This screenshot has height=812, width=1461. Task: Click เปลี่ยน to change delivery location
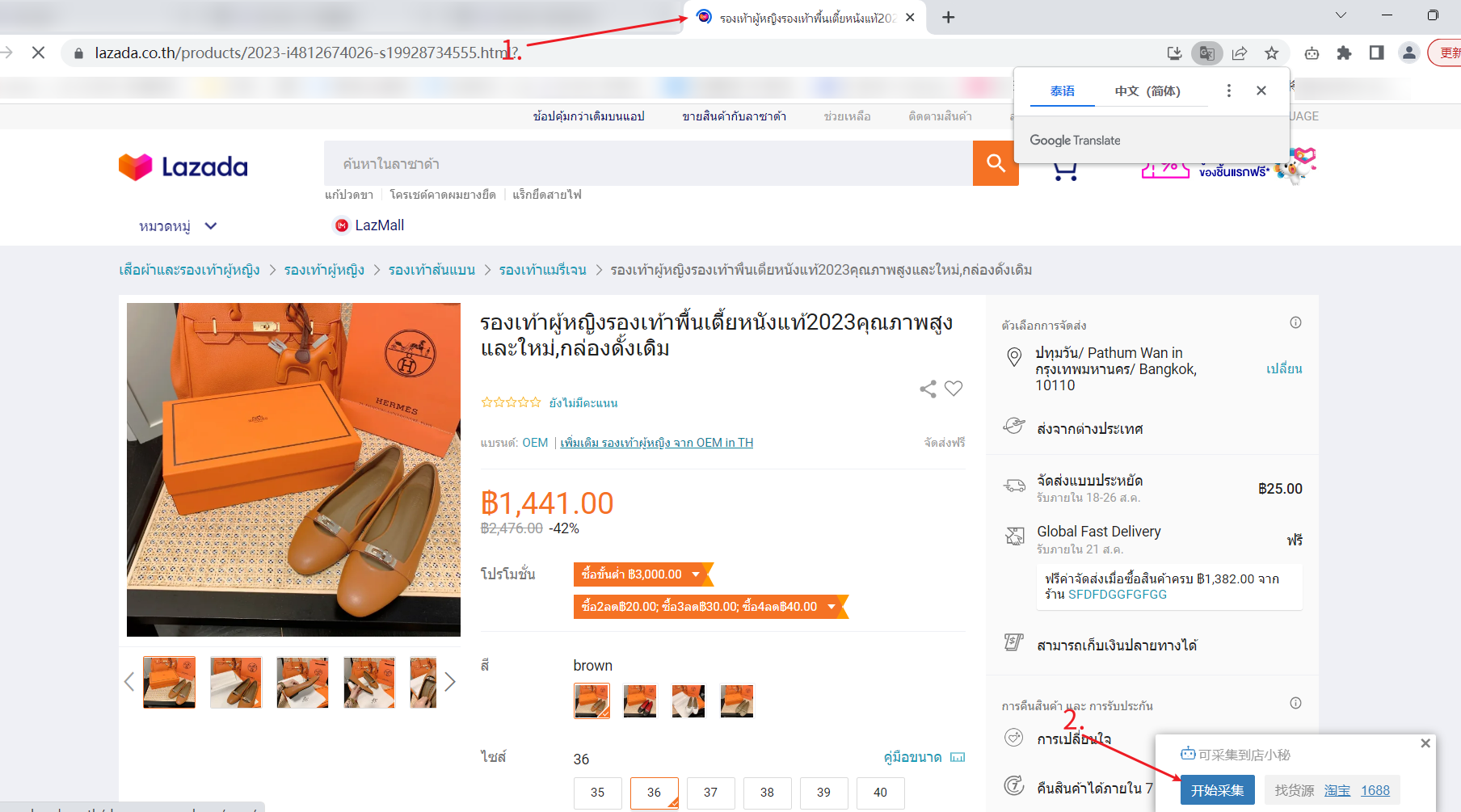[1284, 368]
